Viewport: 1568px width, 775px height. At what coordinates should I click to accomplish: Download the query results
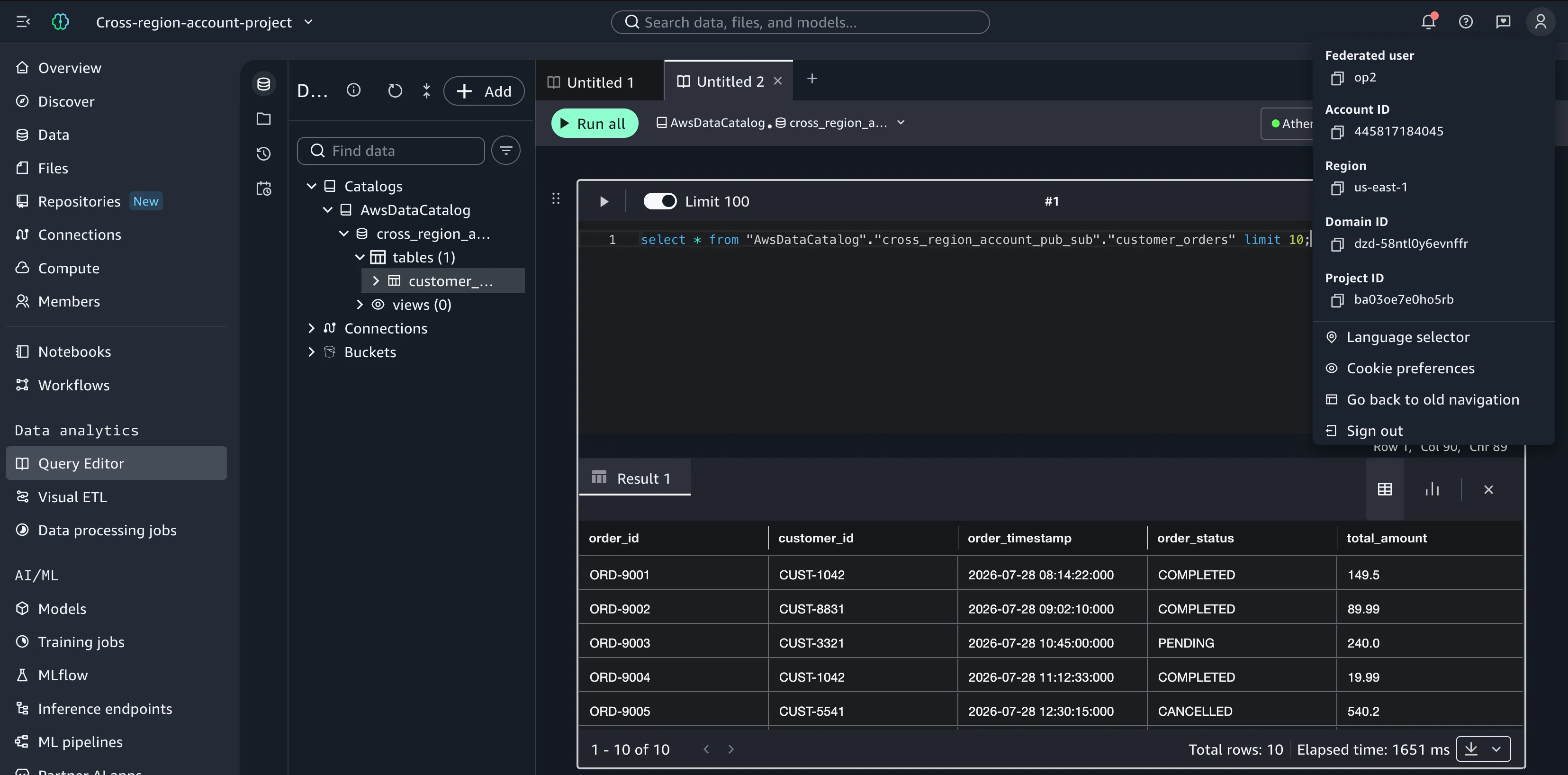click(x=1470, y=749)
